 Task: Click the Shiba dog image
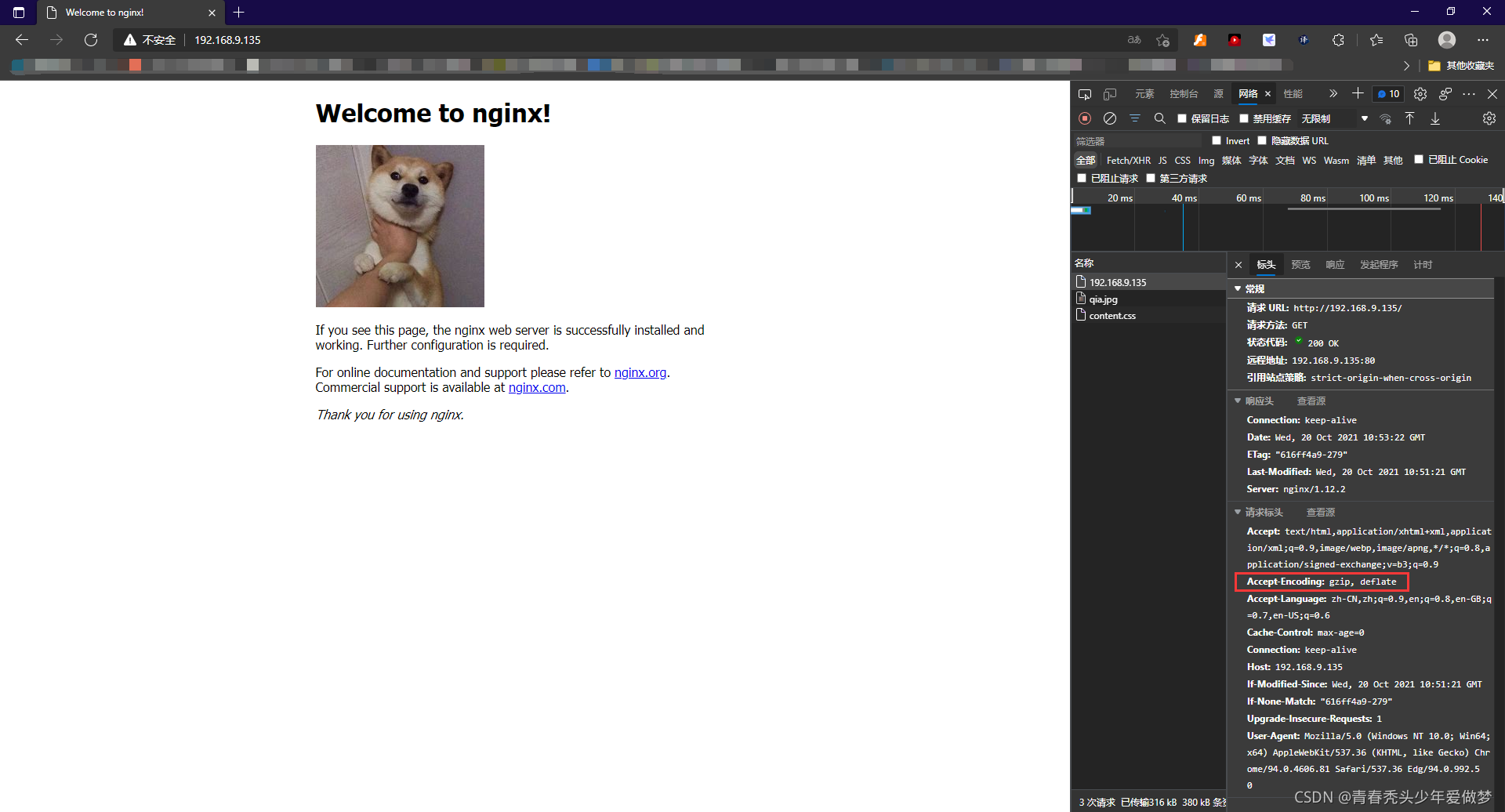pos(400,226)
